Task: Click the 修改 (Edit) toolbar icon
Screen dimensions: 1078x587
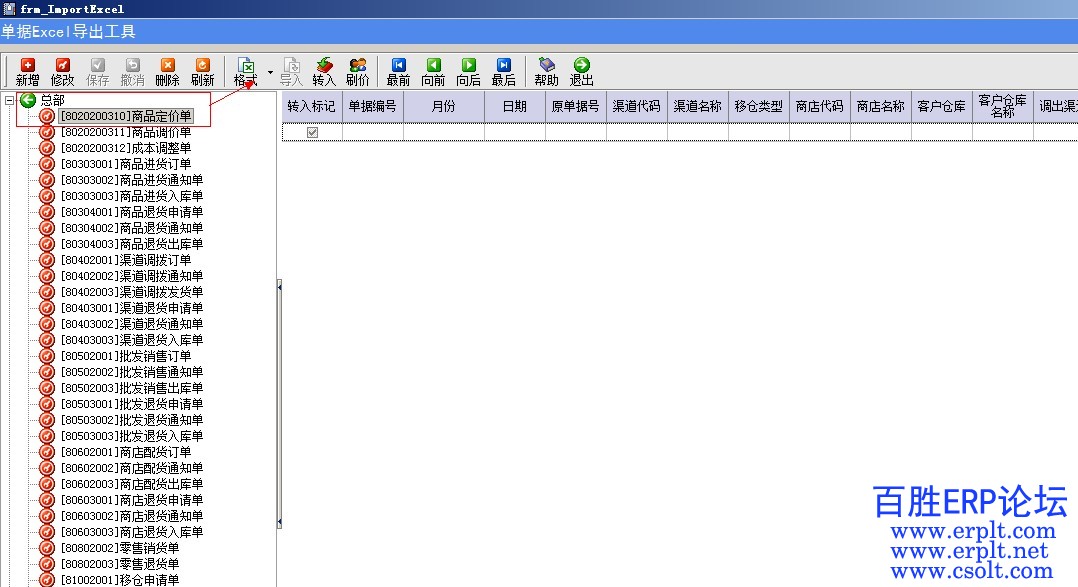Action: tap(62, 71)
